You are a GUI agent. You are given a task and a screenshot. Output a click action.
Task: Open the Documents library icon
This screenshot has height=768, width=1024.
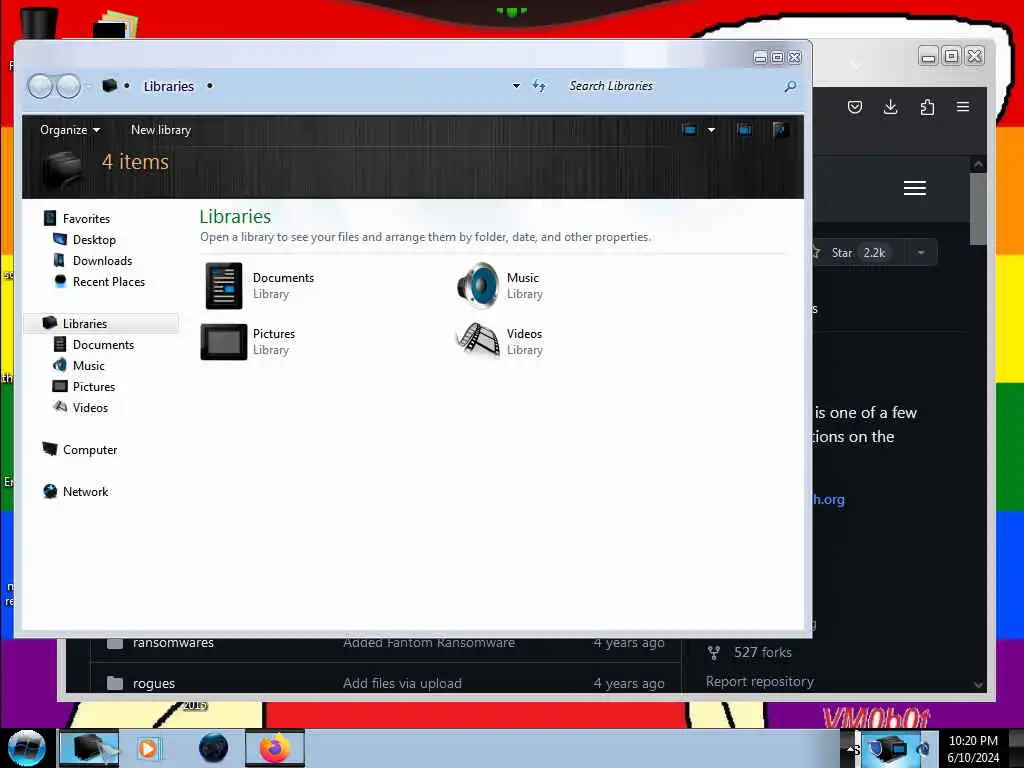point(224,285)
